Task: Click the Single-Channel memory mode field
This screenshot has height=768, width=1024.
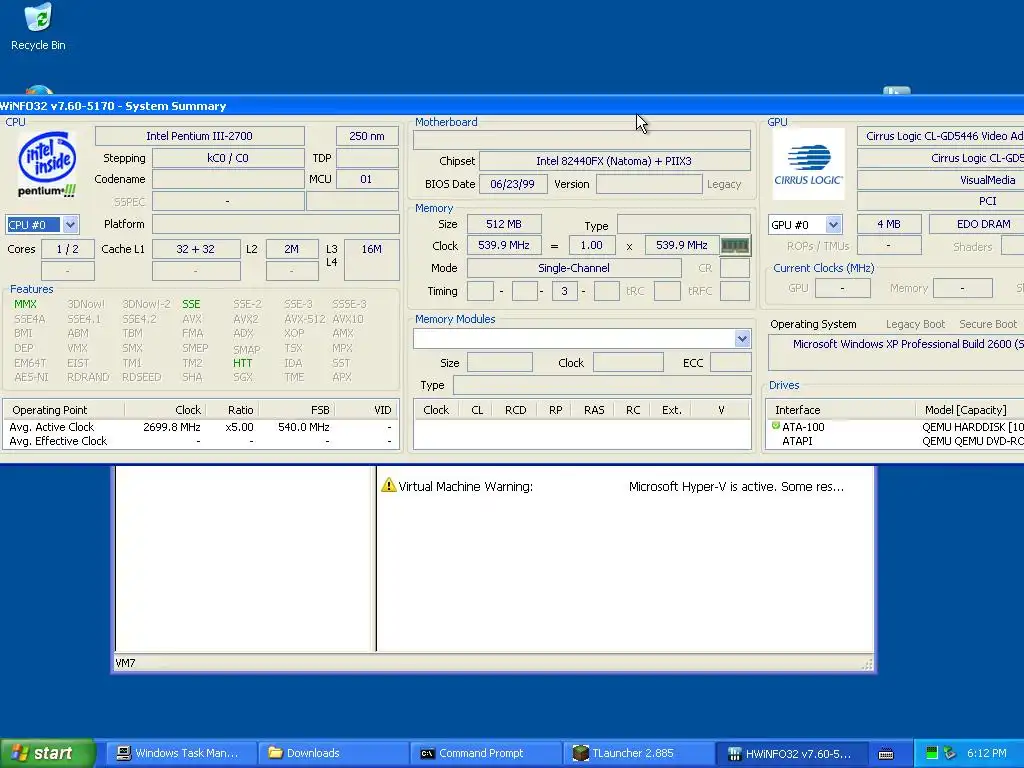Action: click(x=574, y=268)
